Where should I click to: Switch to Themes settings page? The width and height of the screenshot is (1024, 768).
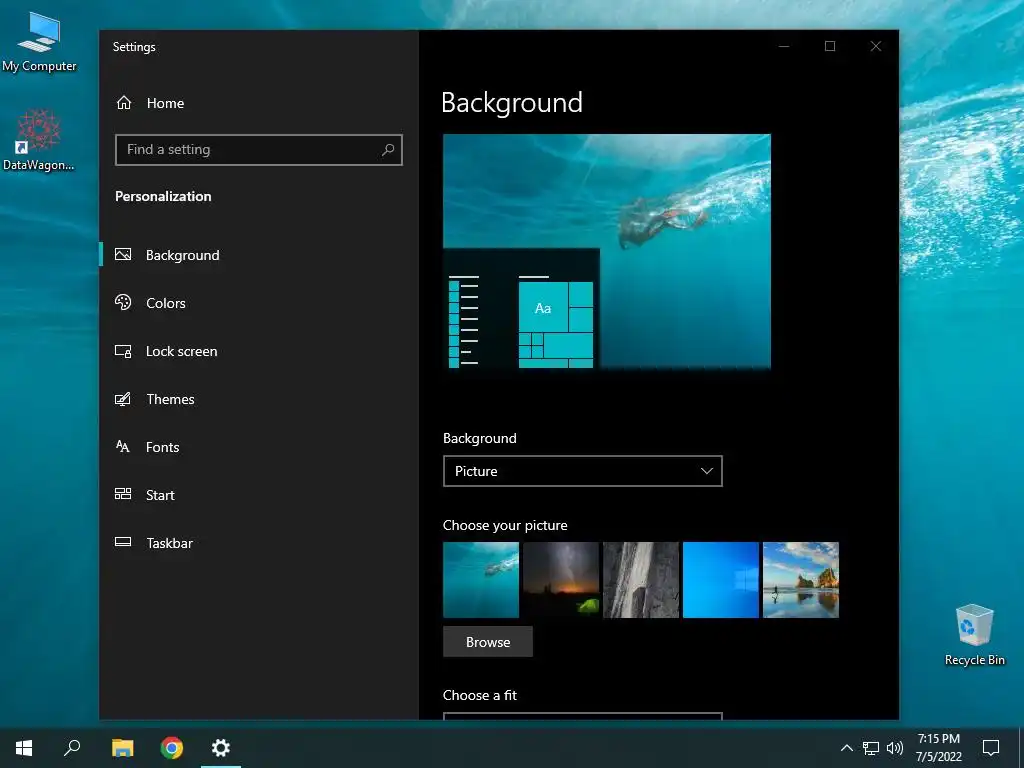170,399
